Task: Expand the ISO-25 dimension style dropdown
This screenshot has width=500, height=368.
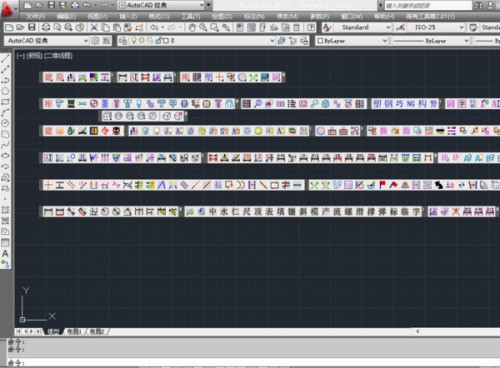Action: tap(436, 27)
